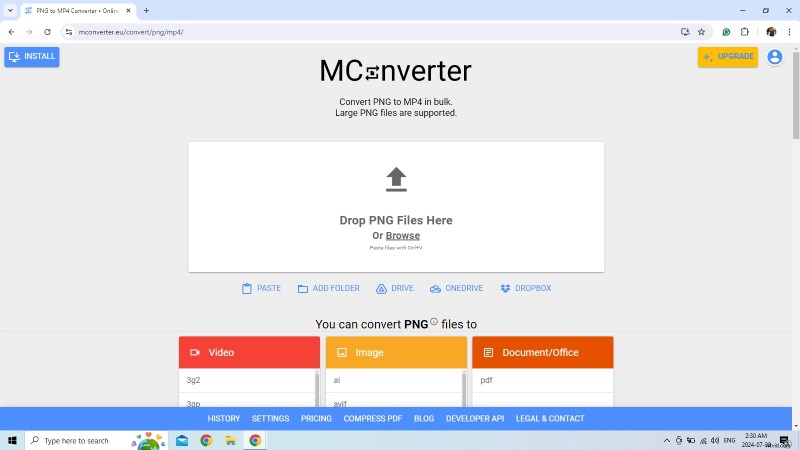Import from ONEDRIVE

coord(456,288)
